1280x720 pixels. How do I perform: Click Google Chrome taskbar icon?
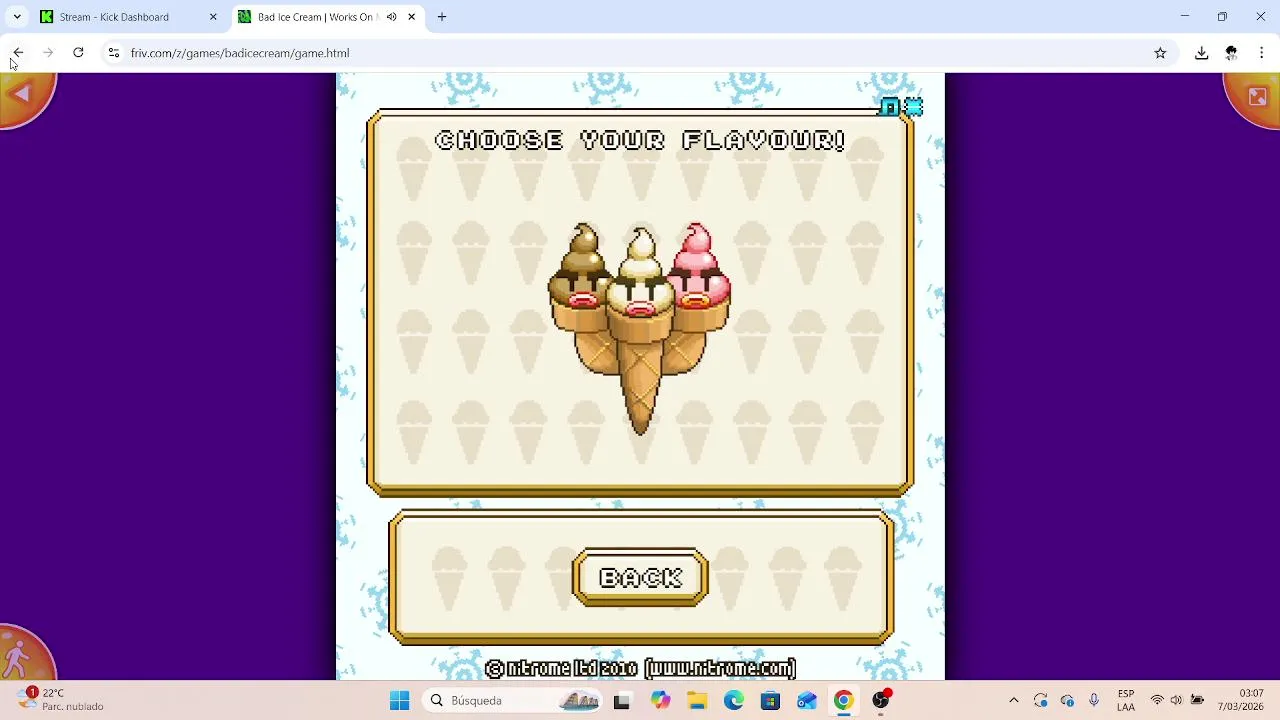[844, 701]
